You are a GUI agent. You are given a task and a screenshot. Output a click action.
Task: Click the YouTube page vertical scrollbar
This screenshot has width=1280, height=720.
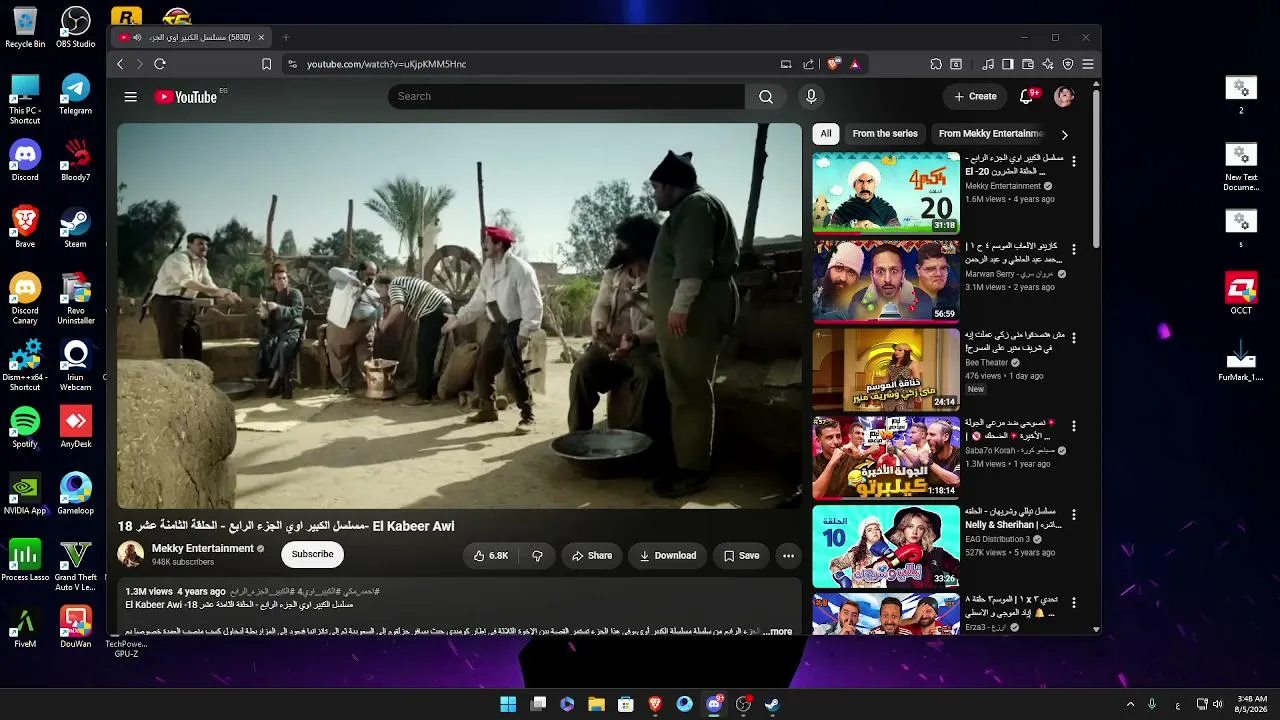pos(1096,170)
